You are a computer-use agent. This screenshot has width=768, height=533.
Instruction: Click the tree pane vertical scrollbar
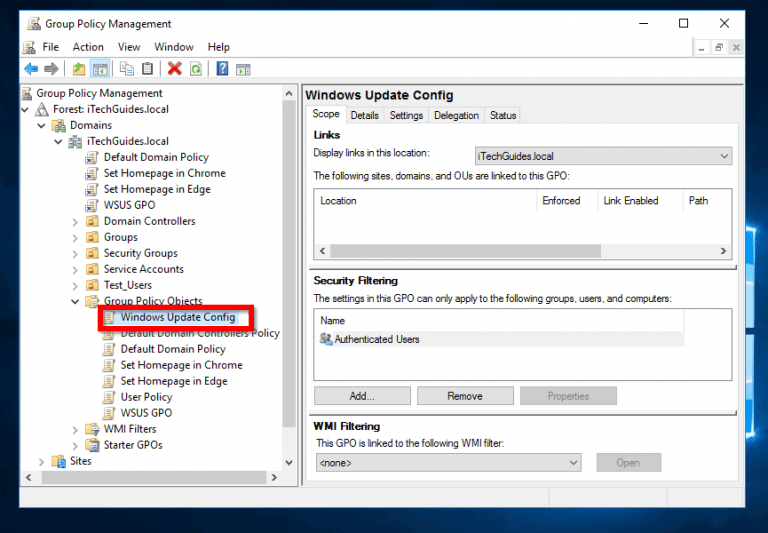289,265
